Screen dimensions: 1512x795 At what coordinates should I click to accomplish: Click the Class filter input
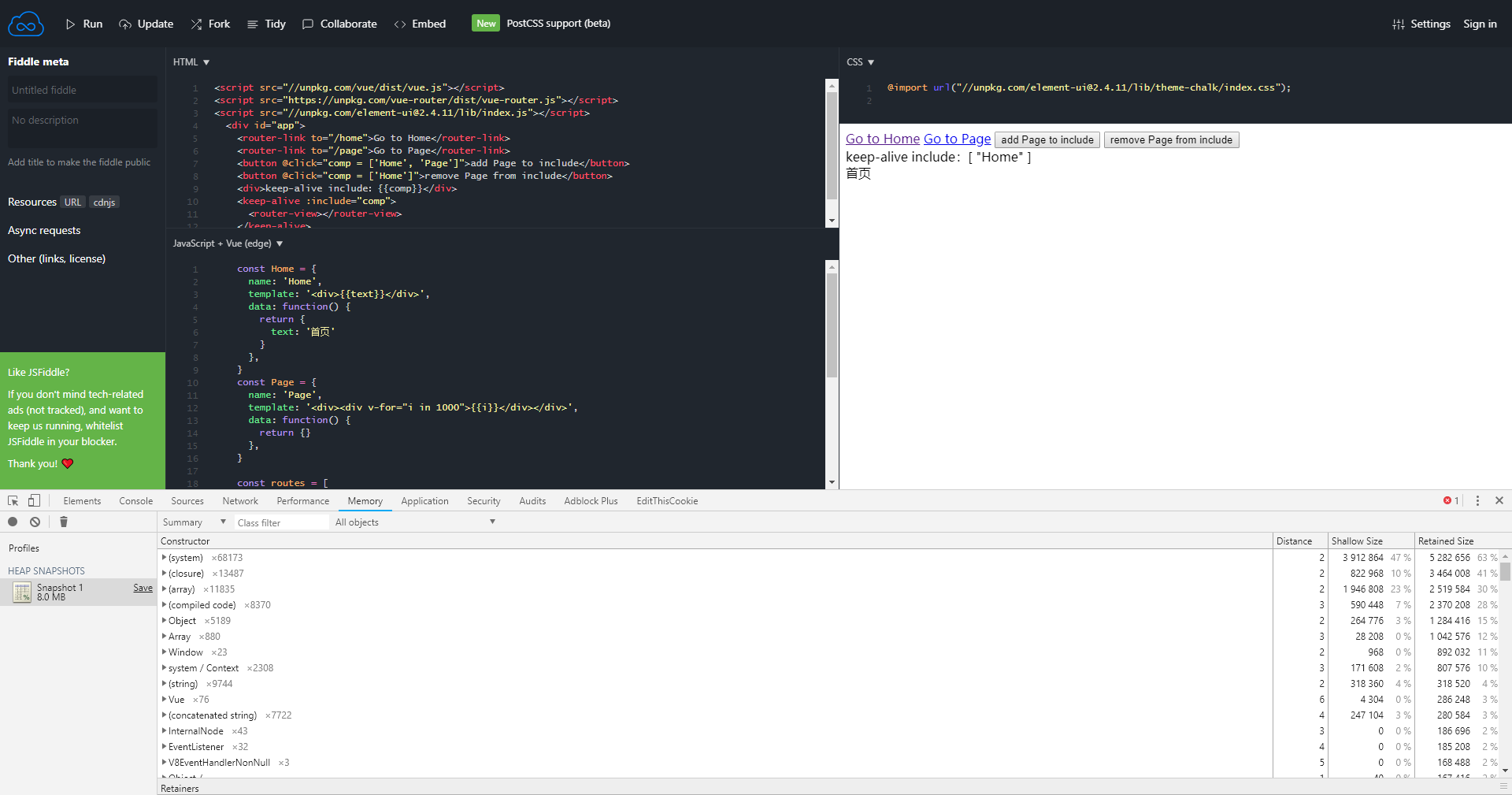(281, 522)
